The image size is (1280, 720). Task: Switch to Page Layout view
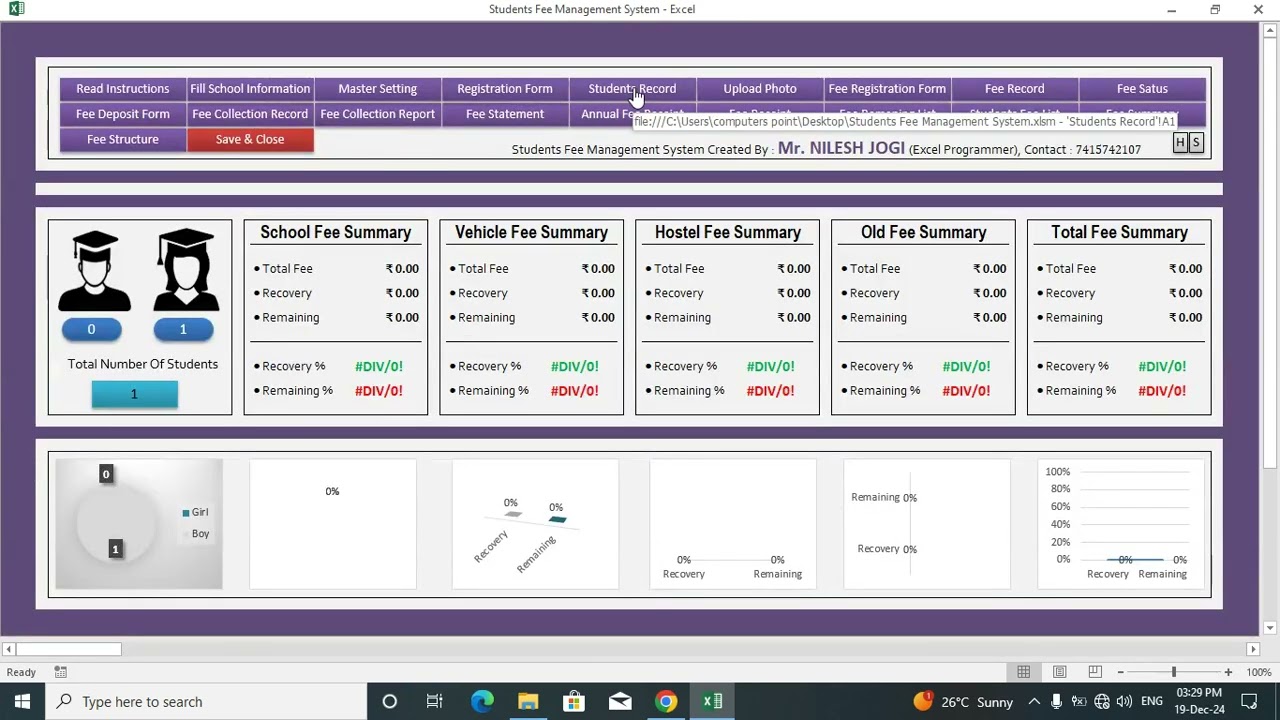point(1059,672)
